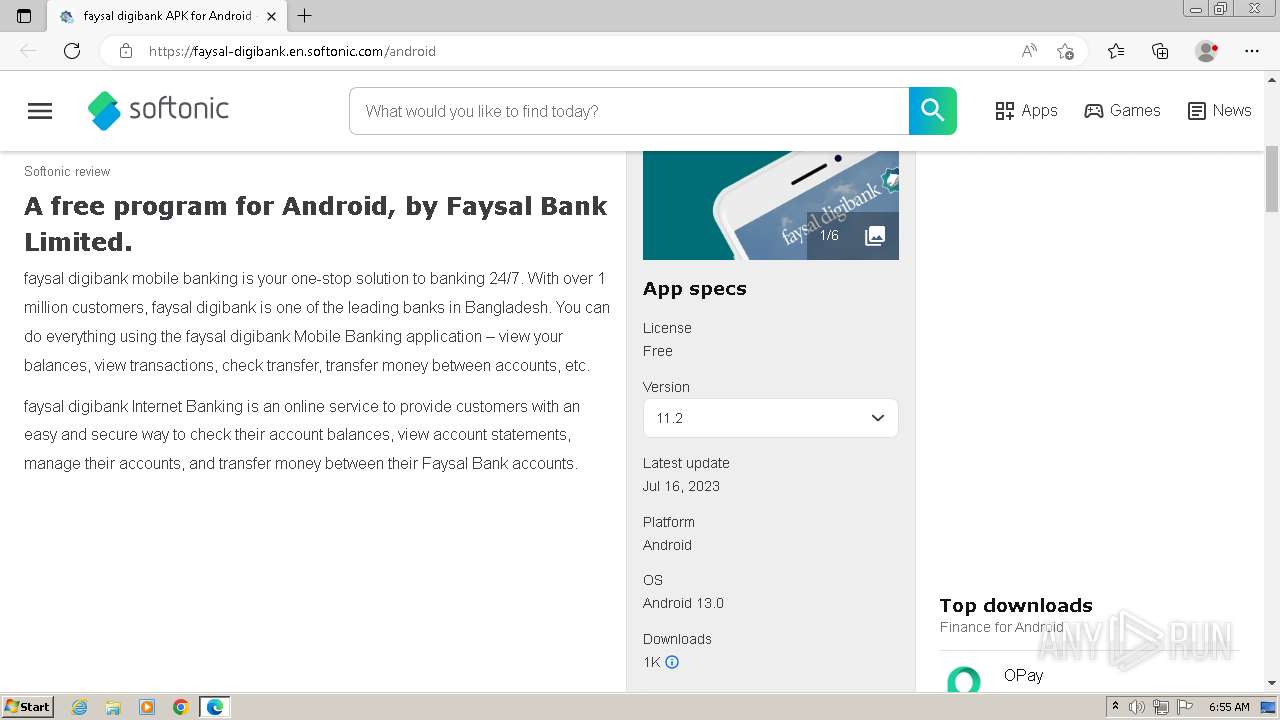1280x720 pixels.
Task: Open browser Collections
Action: [x=1160, y=51]
